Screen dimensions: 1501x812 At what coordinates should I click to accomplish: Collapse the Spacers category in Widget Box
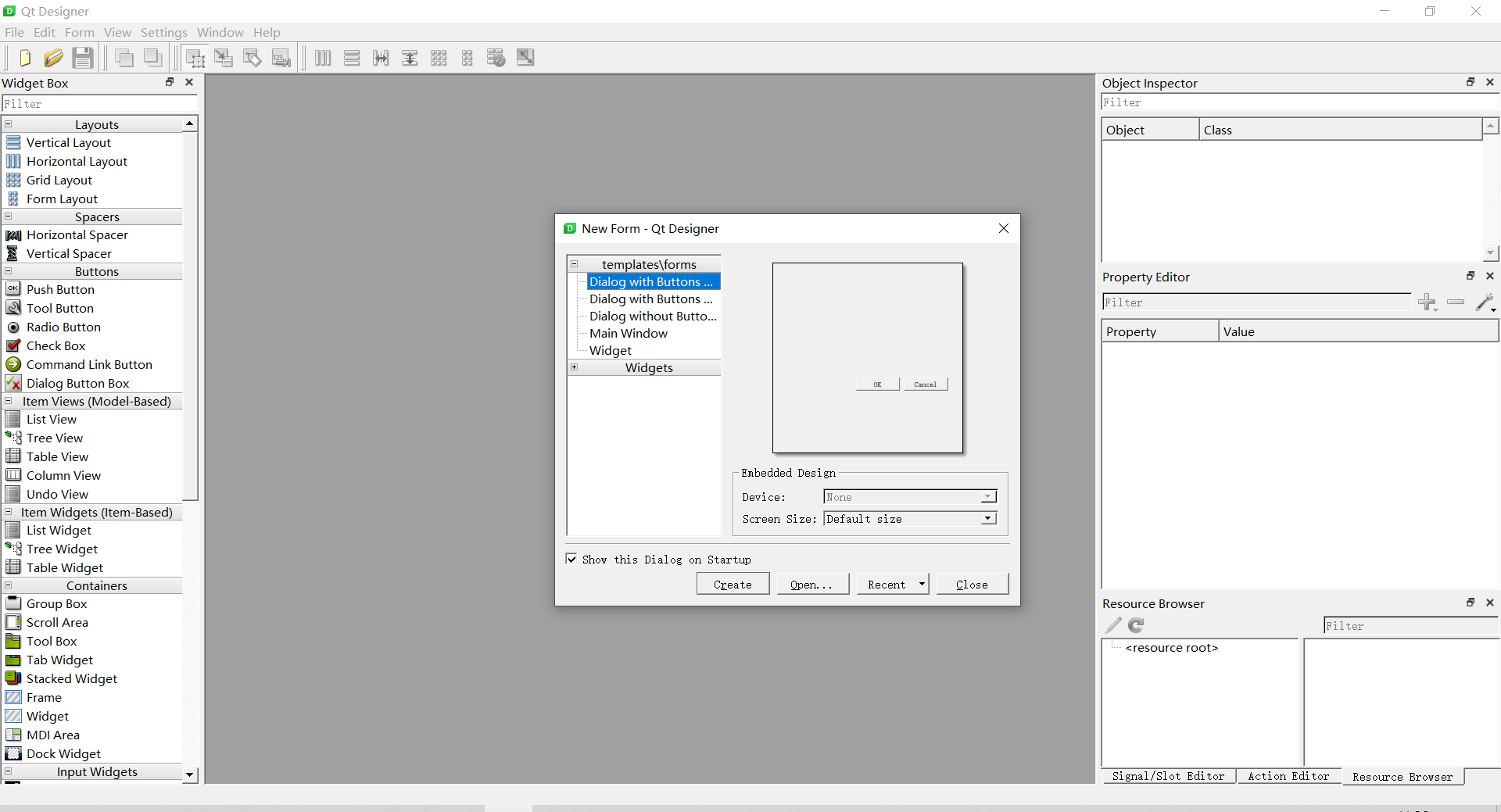point(8,216)
